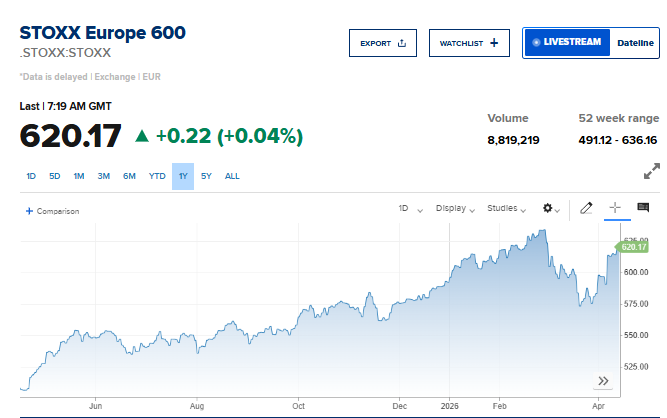Toggle the crosshair tool
Viewport: 667px width, 418px height.
tap(615, 208)
